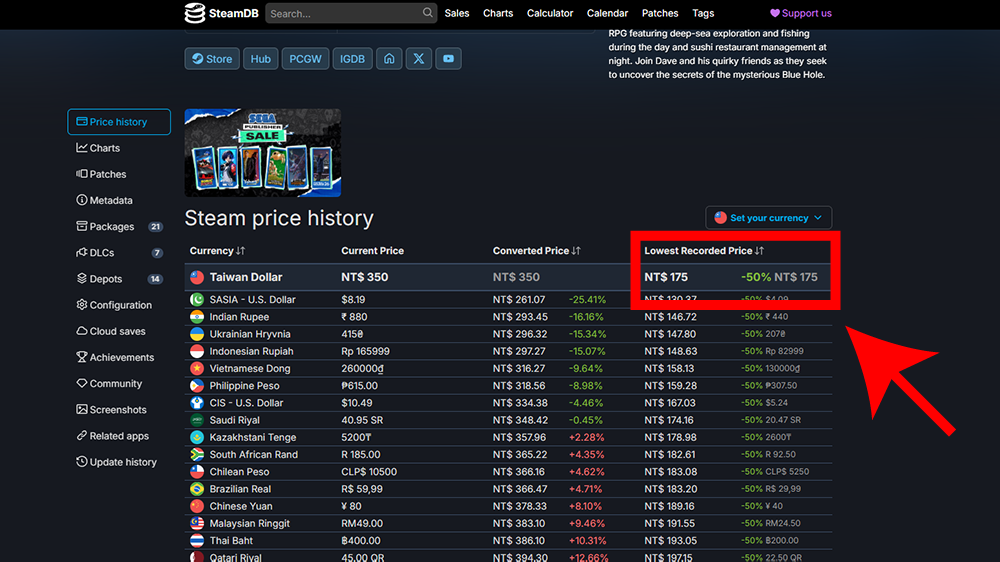This screenshot has width=1000, height=562.
Task: Open the Set your currency dropdown
Action: (x=768, y=218)
